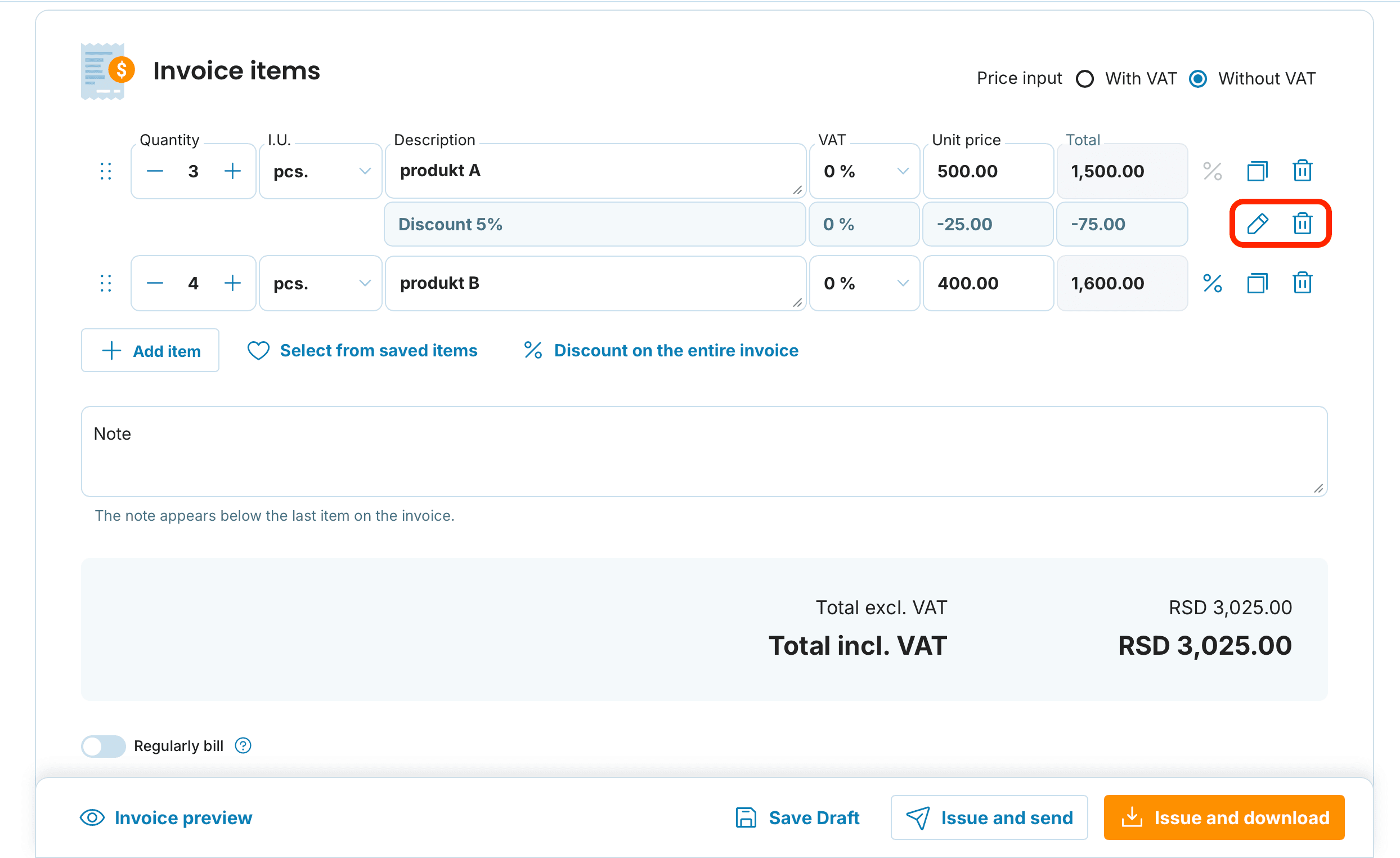Duplicate the produkt B row
1400x858 pixels.
coord(1257,283)
